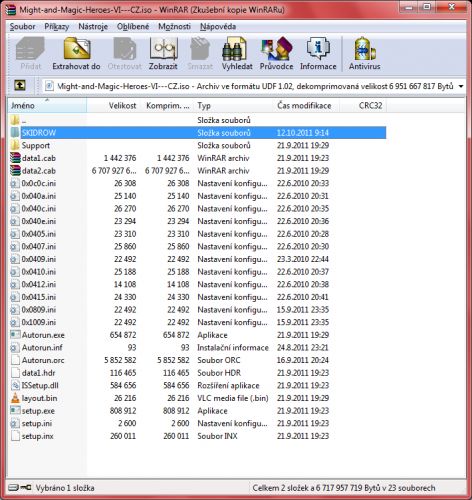Sort by Velikost column header
The height and width of the screenshot is (500, 472).
[114, 105]
